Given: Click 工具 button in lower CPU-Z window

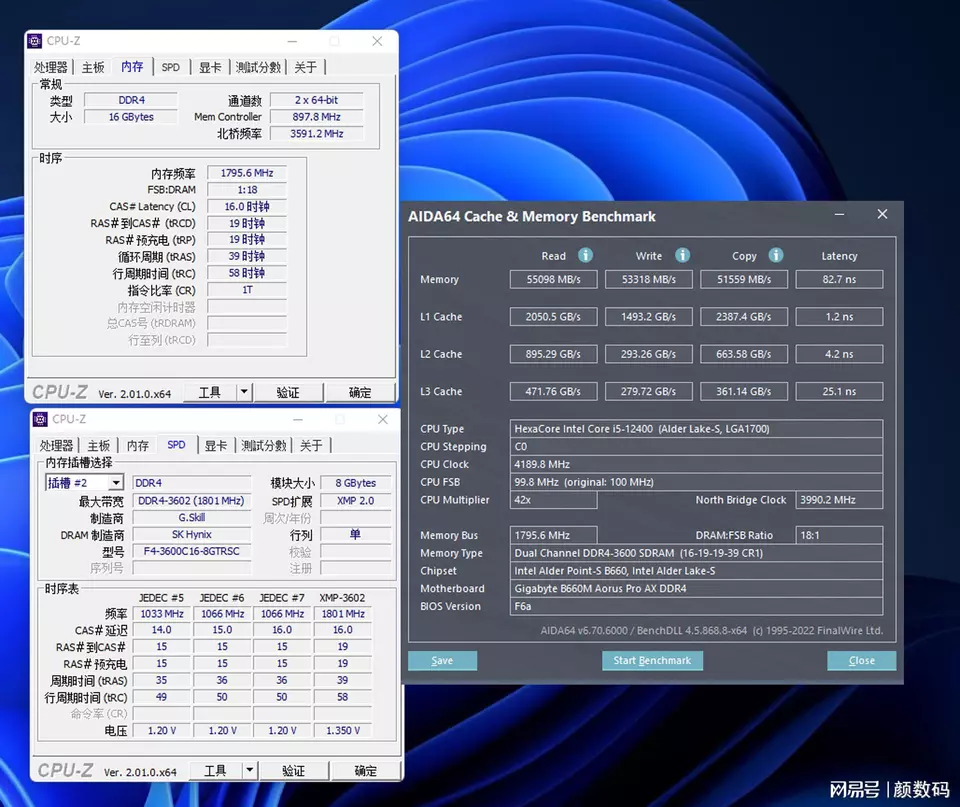Looking at the screenshot, I should click(216, 770).
